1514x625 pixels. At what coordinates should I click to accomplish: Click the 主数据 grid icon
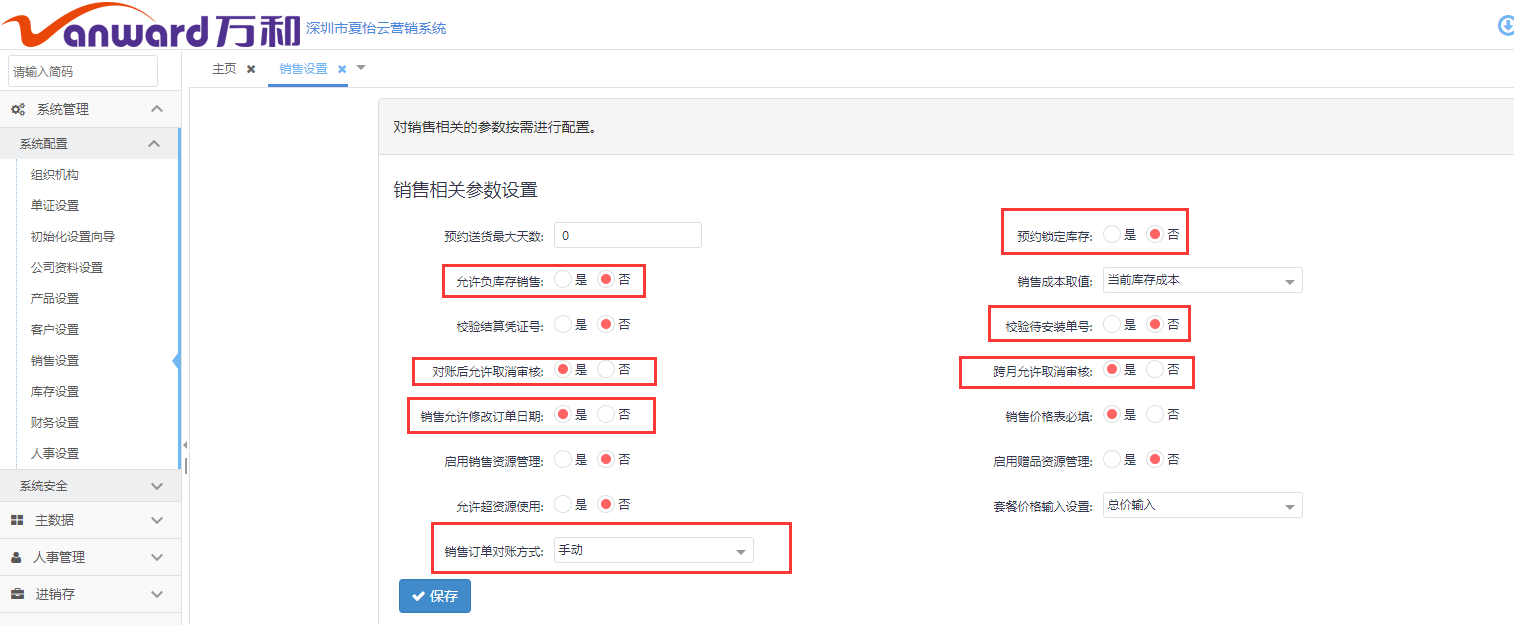(17, 520)
